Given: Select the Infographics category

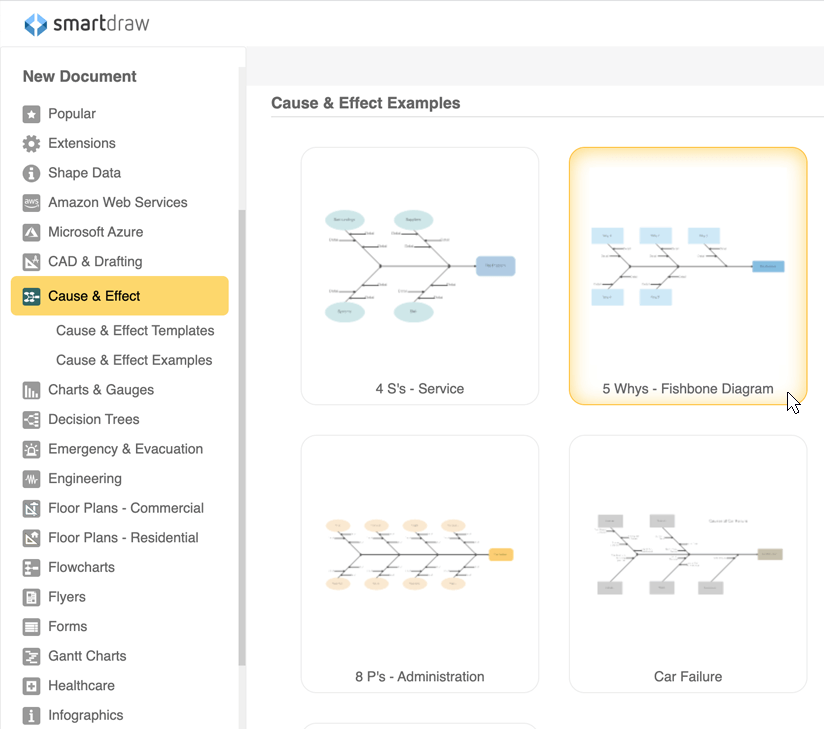Looking at the screenshot, I should pos(86,715).
